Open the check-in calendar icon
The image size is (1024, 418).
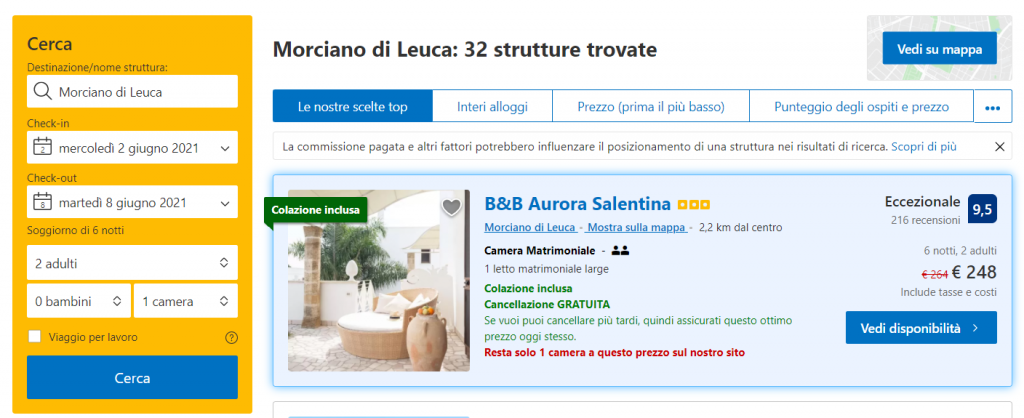[42, 148]
